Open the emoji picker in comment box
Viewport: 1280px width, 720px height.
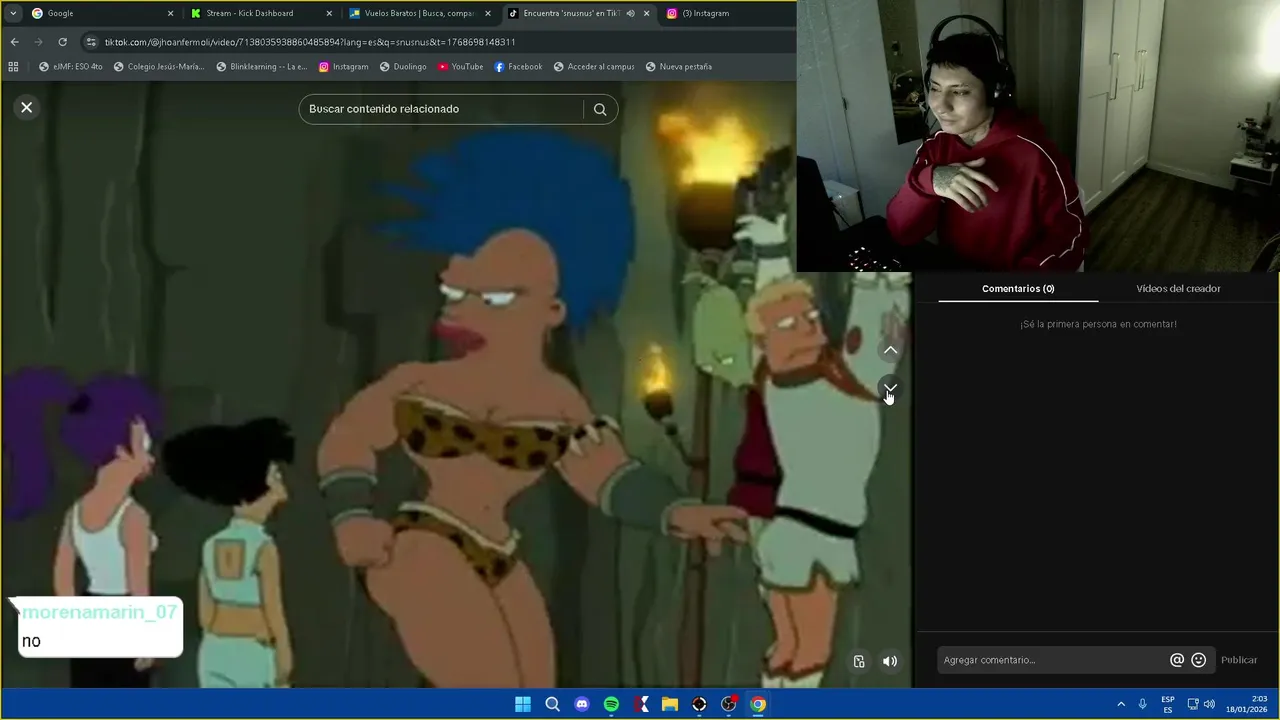(1198, 660)
